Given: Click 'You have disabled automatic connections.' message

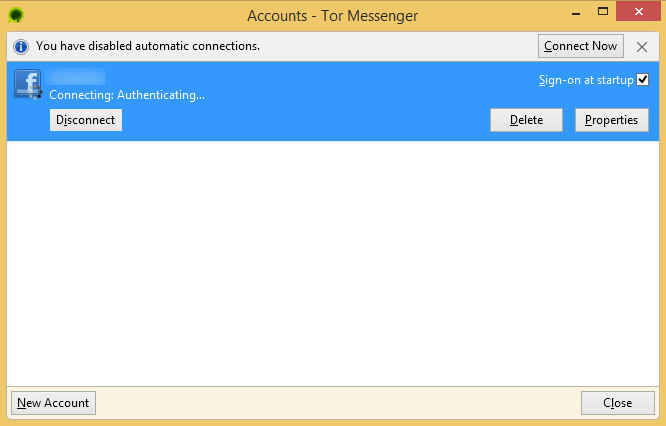Looking at the screenshot, I should coord(148,46).
